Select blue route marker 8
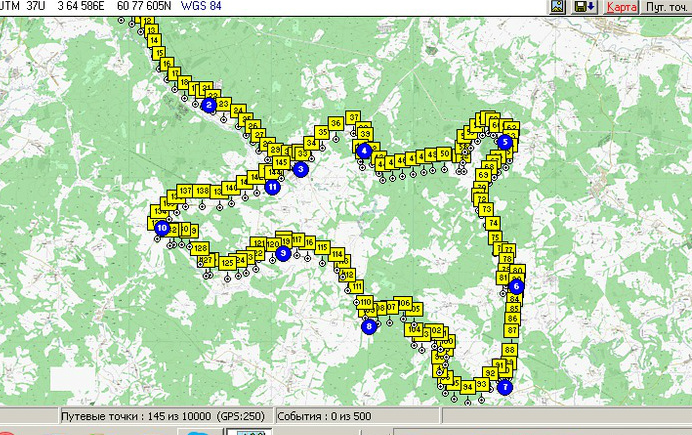692x435 pixels. point(369,326)
